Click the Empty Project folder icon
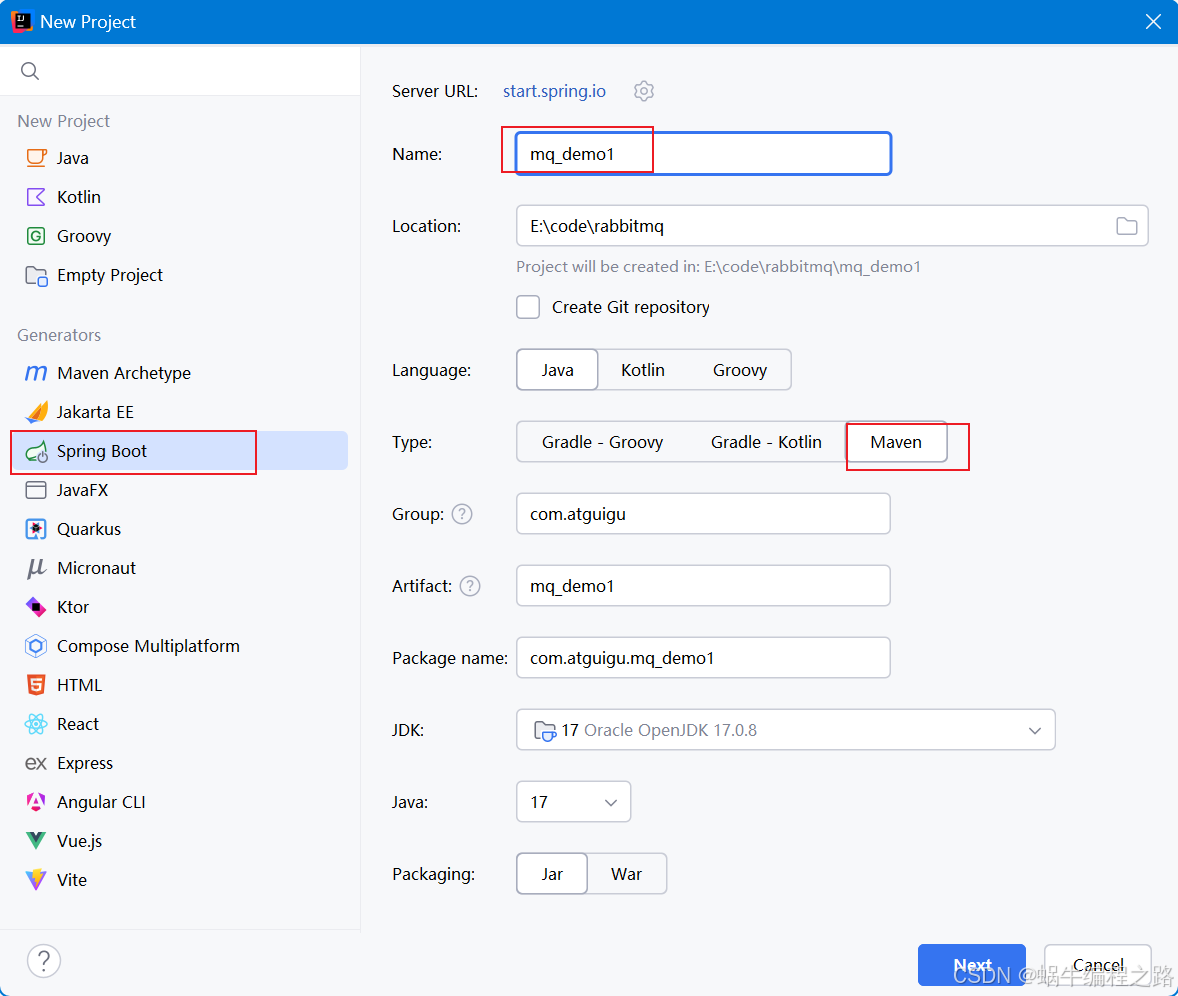Viewport: 1178px width, 996px height. [36, 276]
